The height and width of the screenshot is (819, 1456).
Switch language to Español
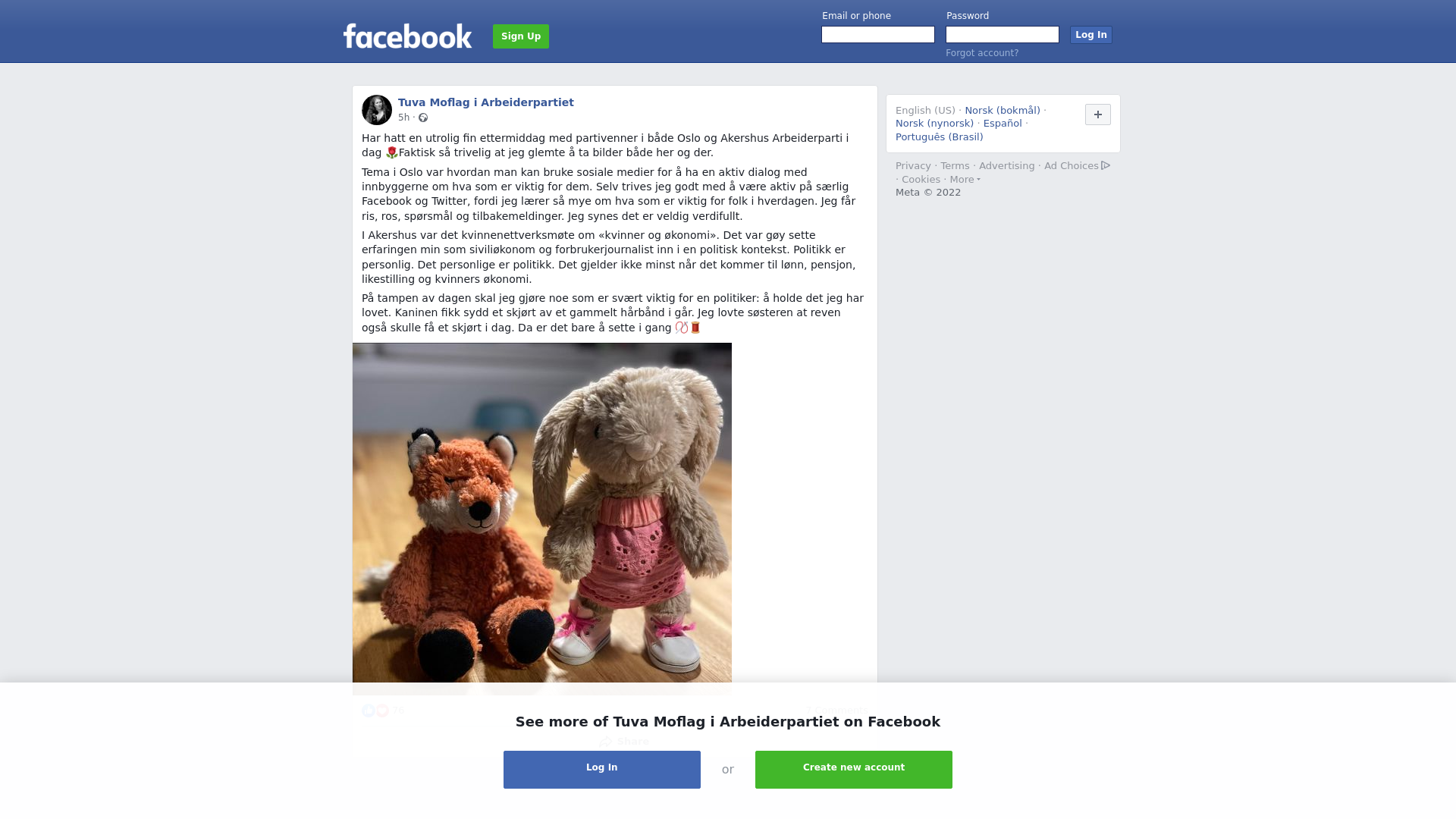pos(1003,124)
